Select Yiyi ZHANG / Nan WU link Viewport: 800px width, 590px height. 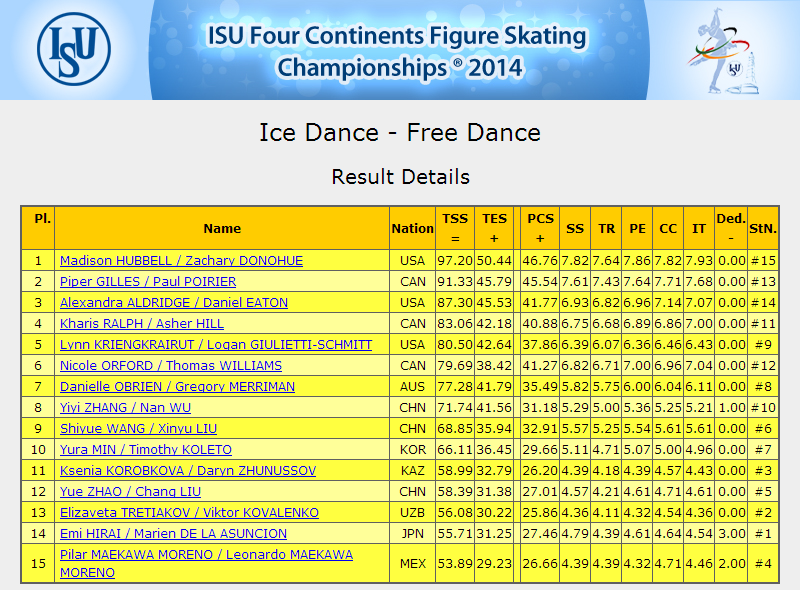126,407
